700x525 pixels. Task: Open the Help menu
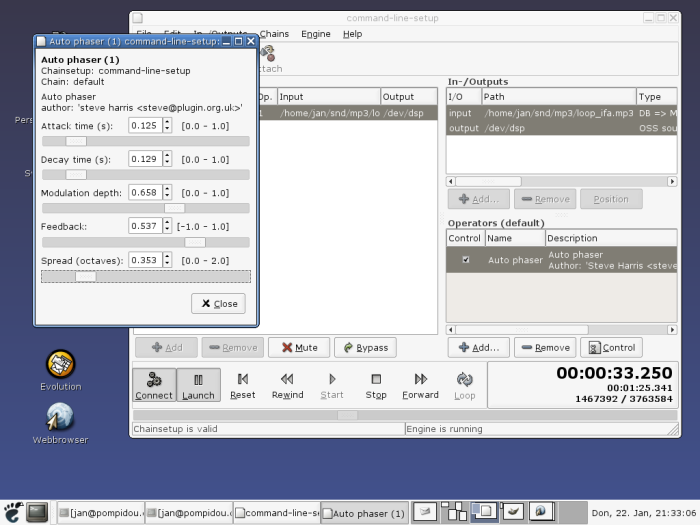coord(352,34)
